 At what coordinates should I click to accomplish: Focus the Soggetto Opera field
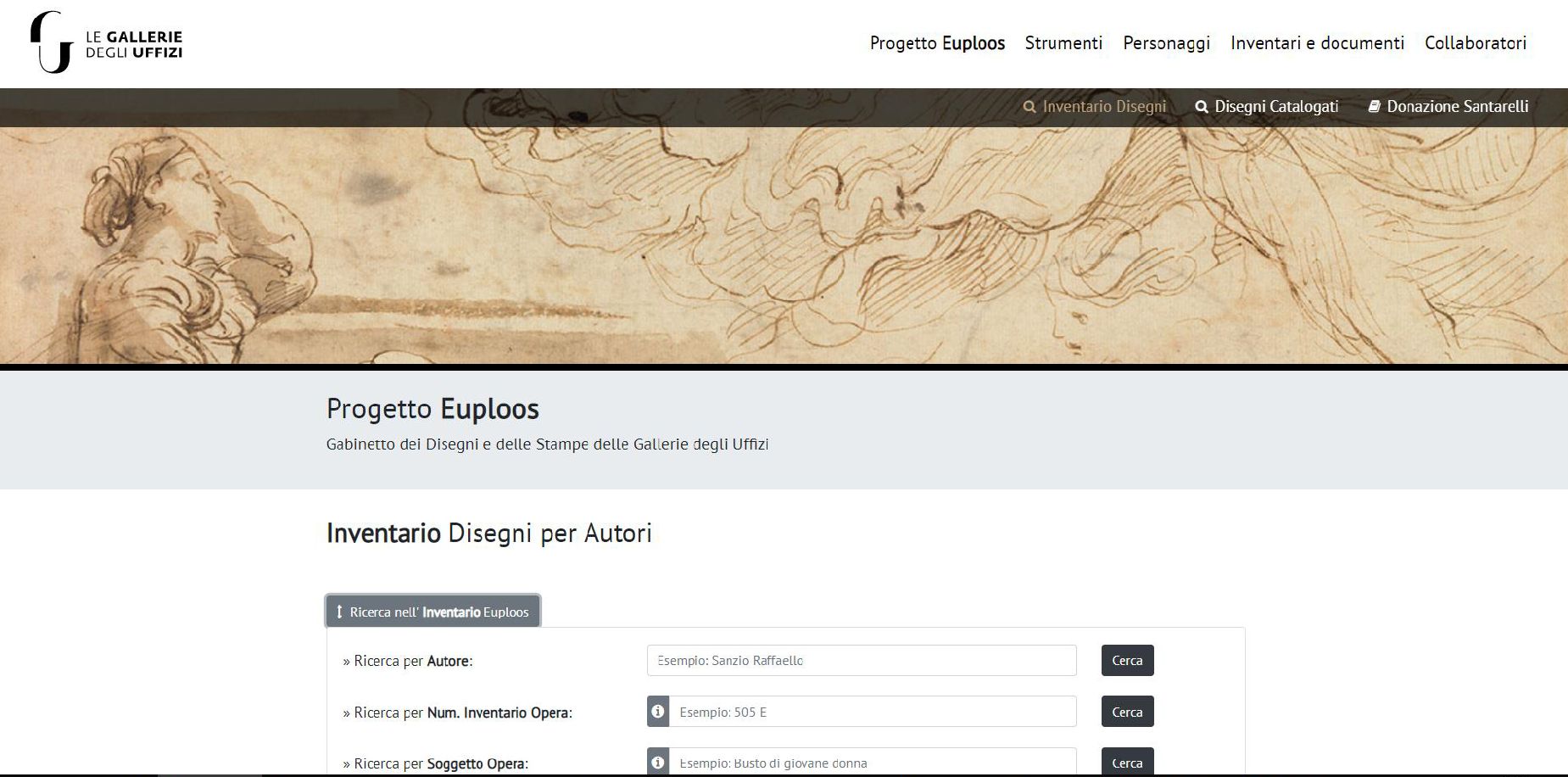pyautogui.click(x=873, y=763)
